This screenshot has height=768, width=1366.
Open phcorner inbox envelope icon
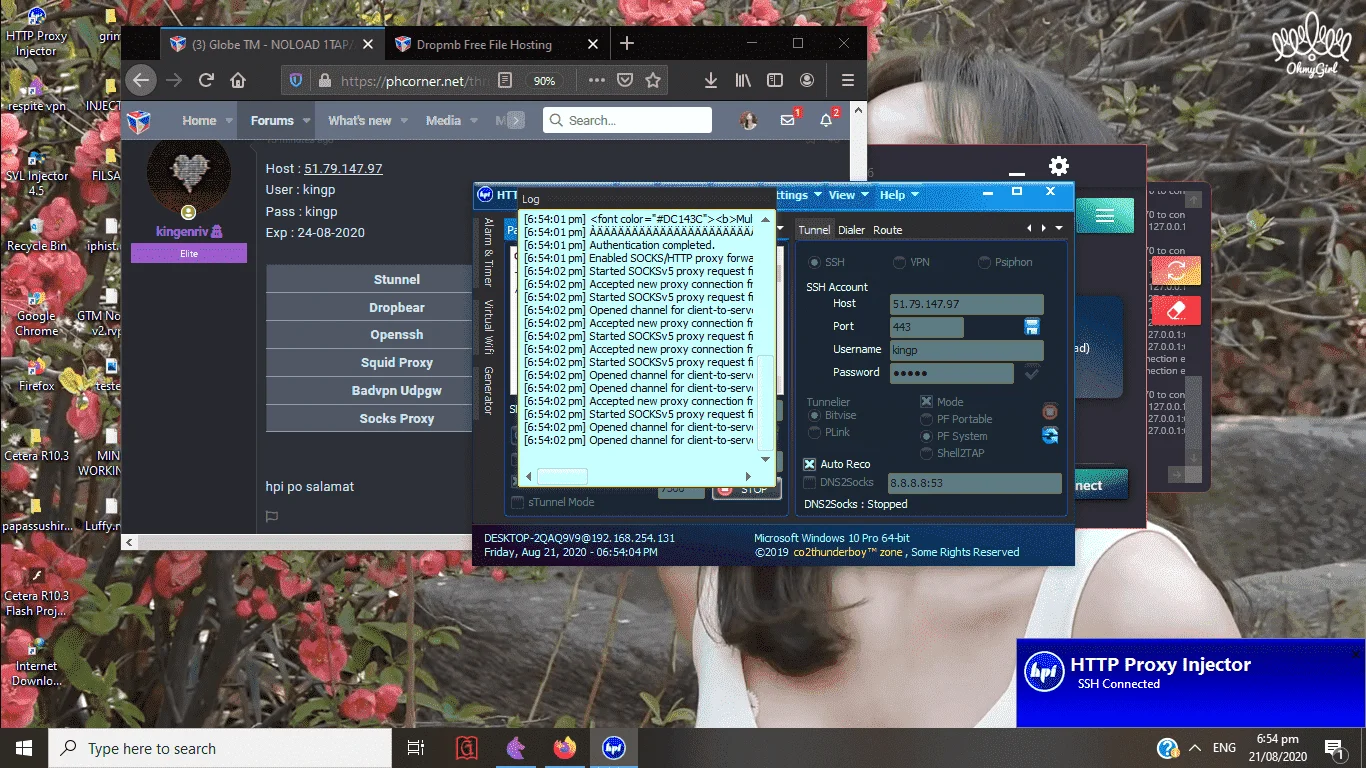[788, 120]
